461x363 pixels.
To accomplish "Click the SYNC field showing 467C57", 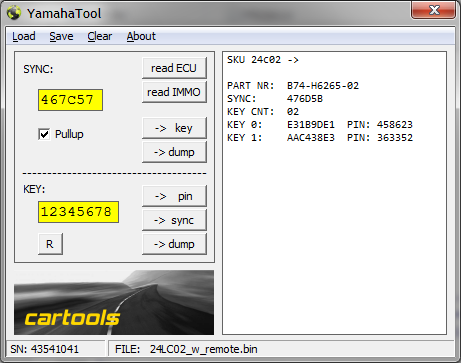I will pos(70,100).
